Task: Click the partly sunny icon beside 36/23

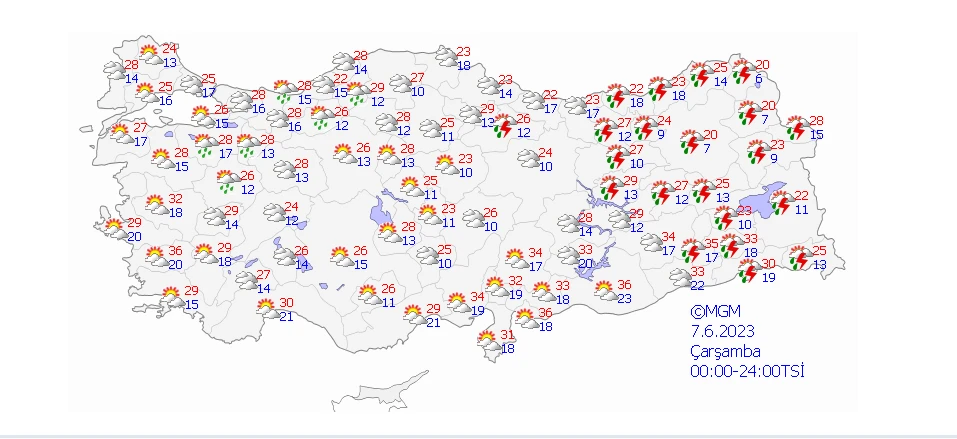Action: tap(606, 291)
